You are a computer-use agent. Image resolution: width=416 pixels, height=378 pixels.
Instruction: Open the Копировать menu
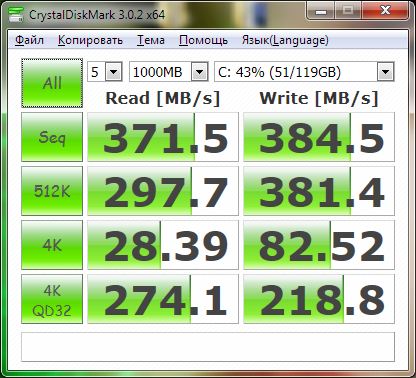pos(90,40)
